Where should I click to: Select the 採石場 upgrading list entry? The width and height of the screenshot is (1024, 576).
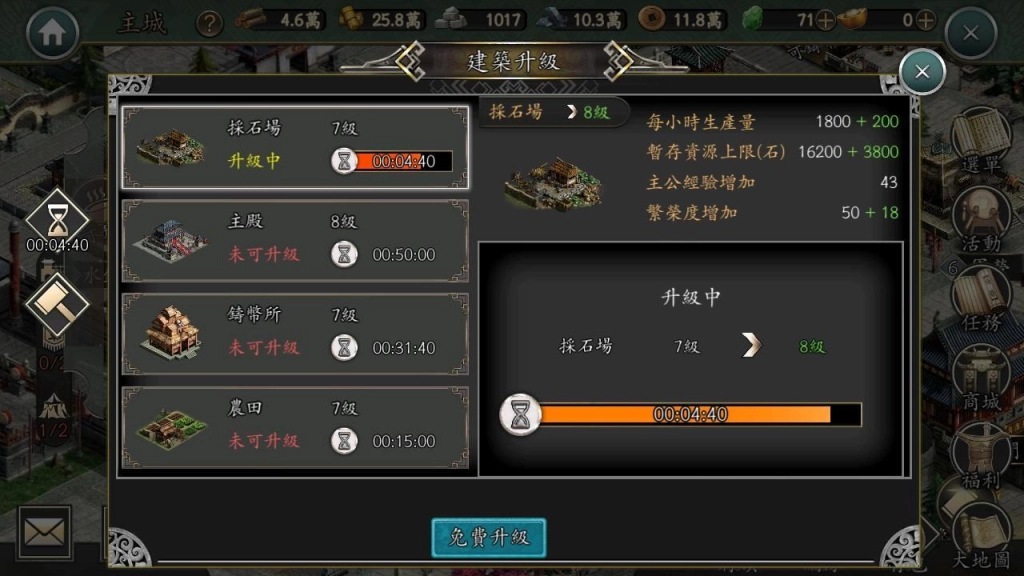tap(295, 148)
